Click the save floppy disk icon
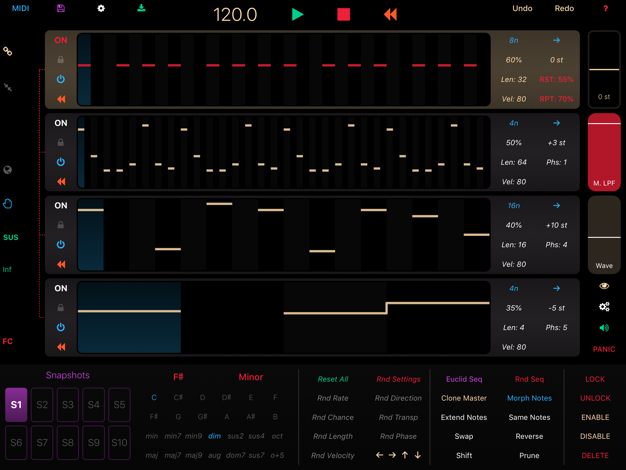 (61, 9)
